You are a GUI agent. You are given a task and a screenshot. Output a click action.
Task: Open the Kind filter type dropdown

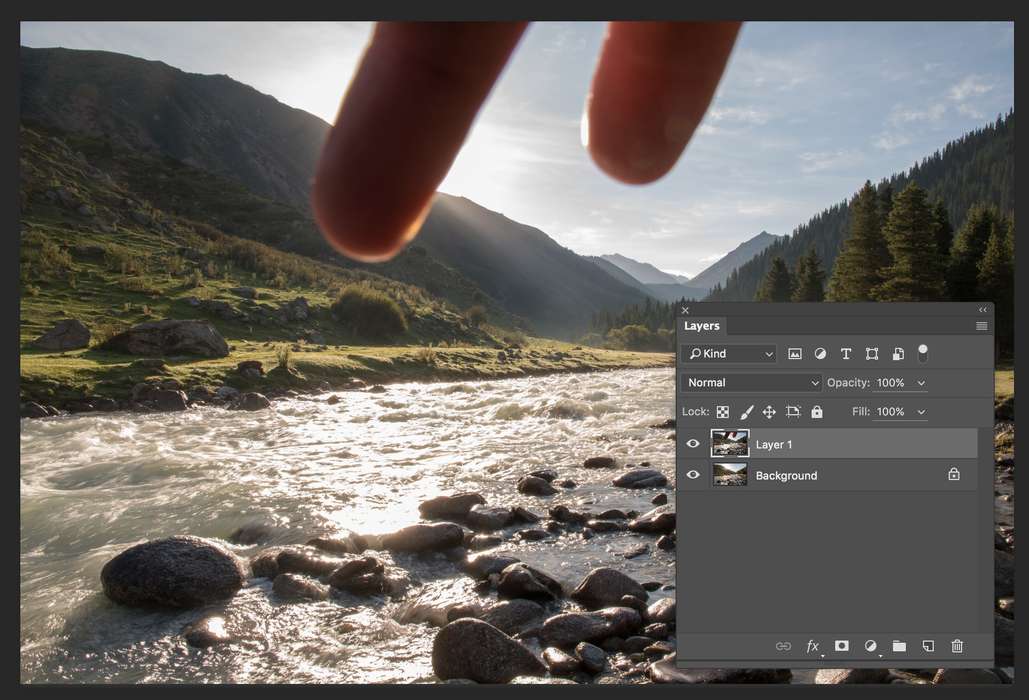pyautogui.click(x=729, y=354)
